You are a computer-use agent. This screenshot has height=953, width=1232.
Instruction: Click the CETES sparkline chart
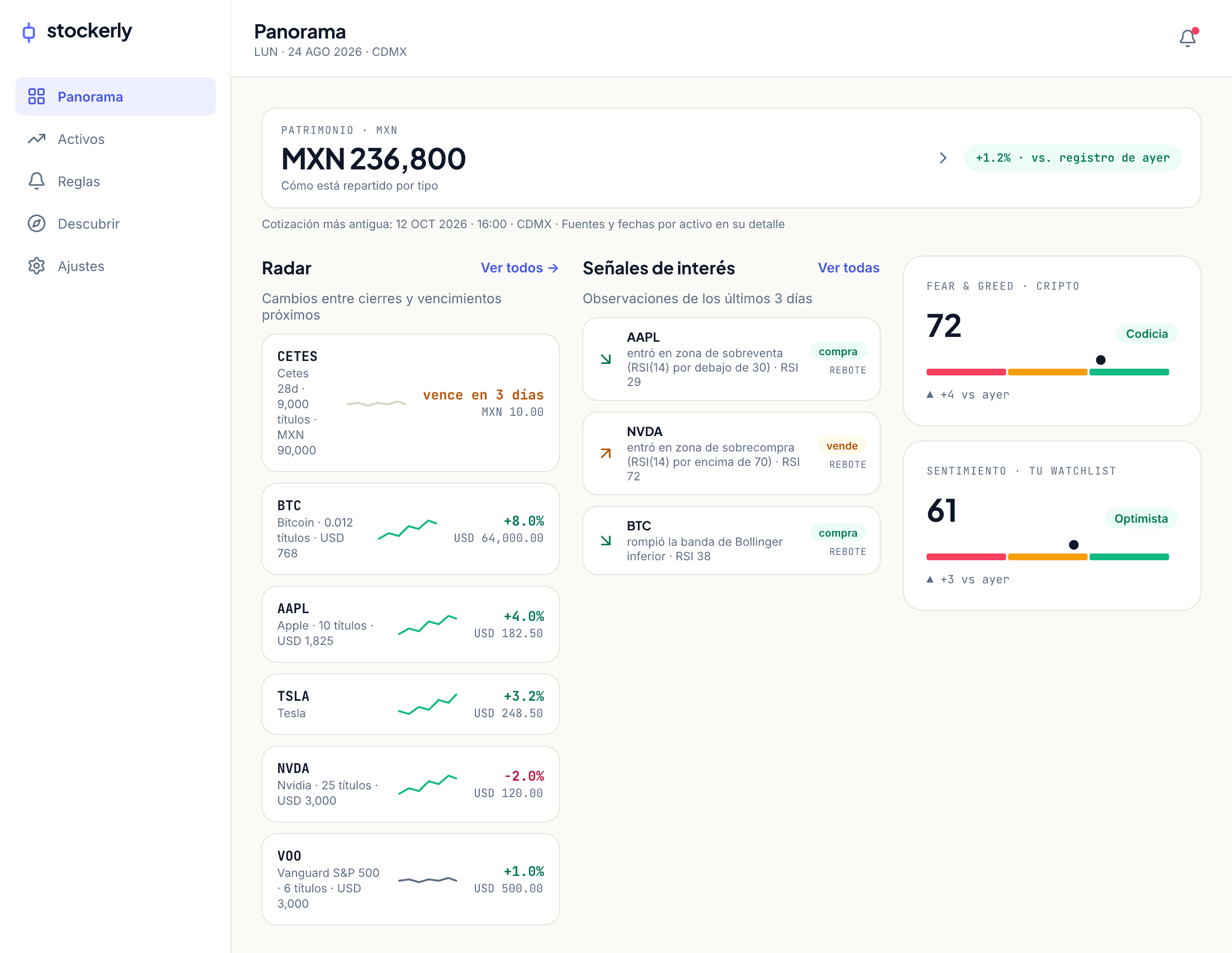[376, 403]
